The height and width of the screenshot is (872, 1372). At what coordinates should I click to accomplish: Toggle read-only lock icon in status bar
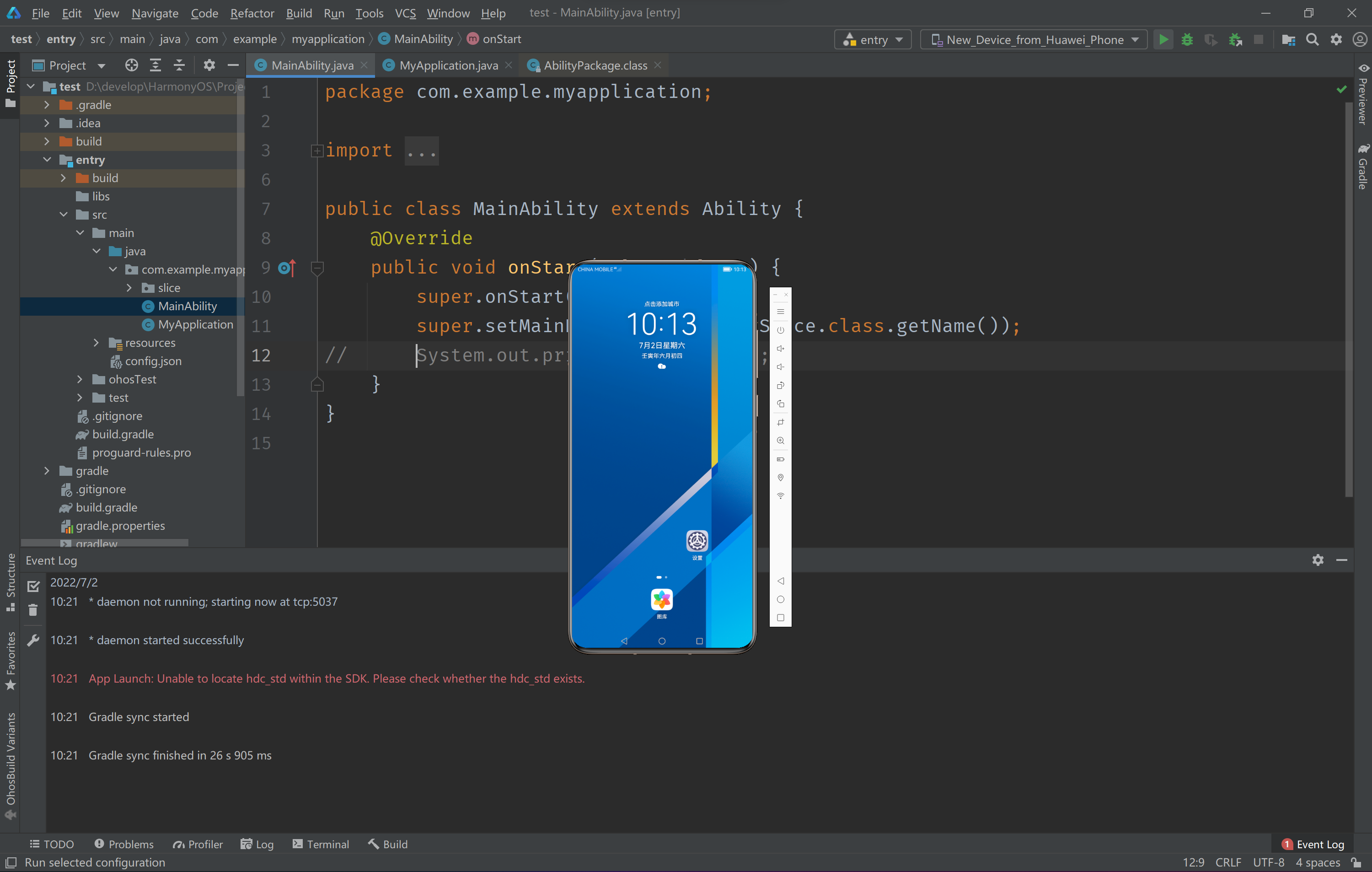[1356, 862]
